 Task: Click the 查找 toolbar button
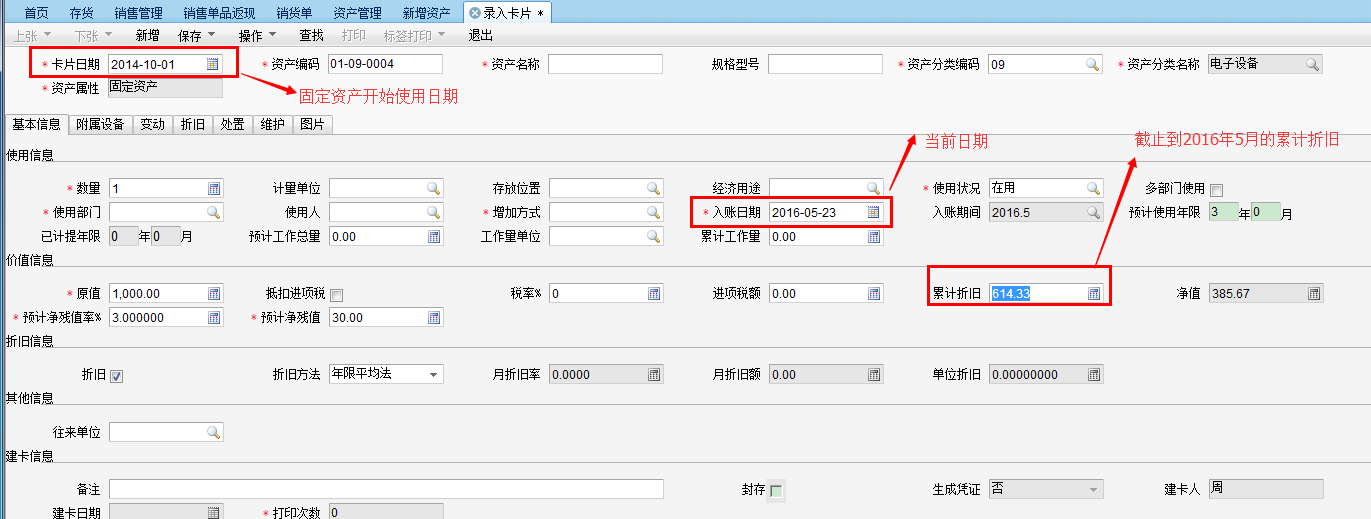[x=312, y=35]
